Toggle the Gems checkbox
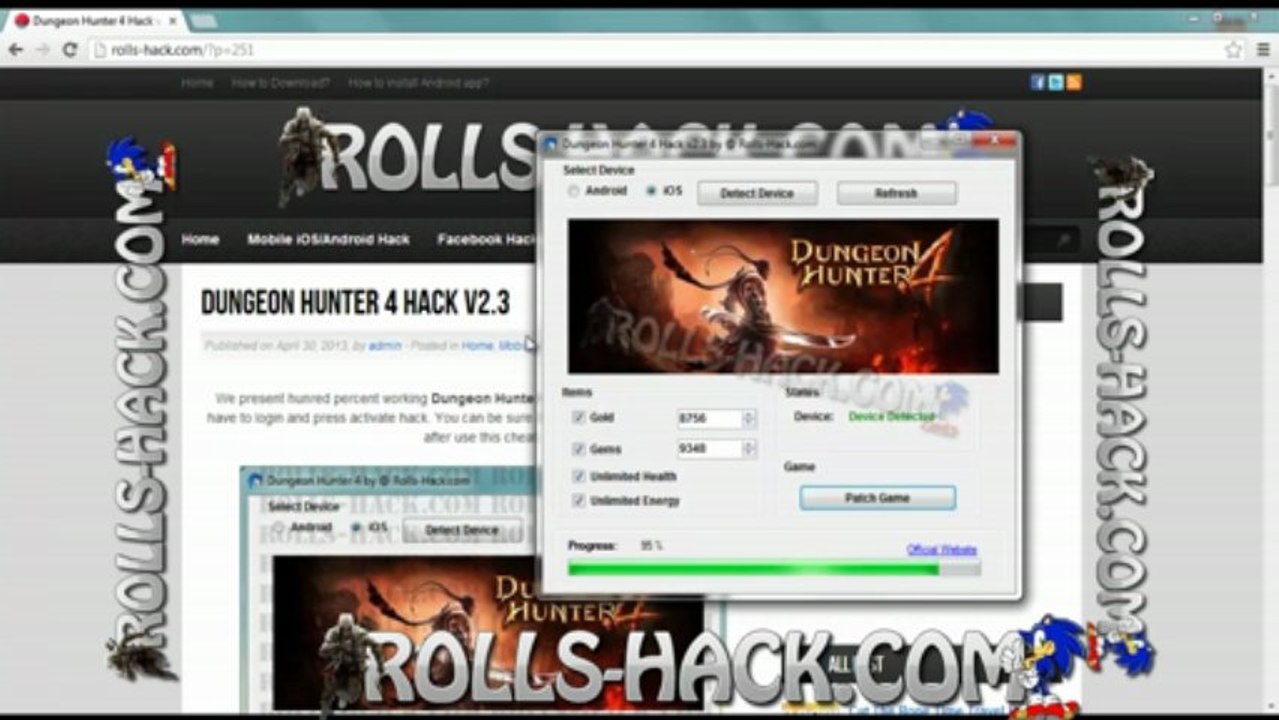 pos(578,449)
